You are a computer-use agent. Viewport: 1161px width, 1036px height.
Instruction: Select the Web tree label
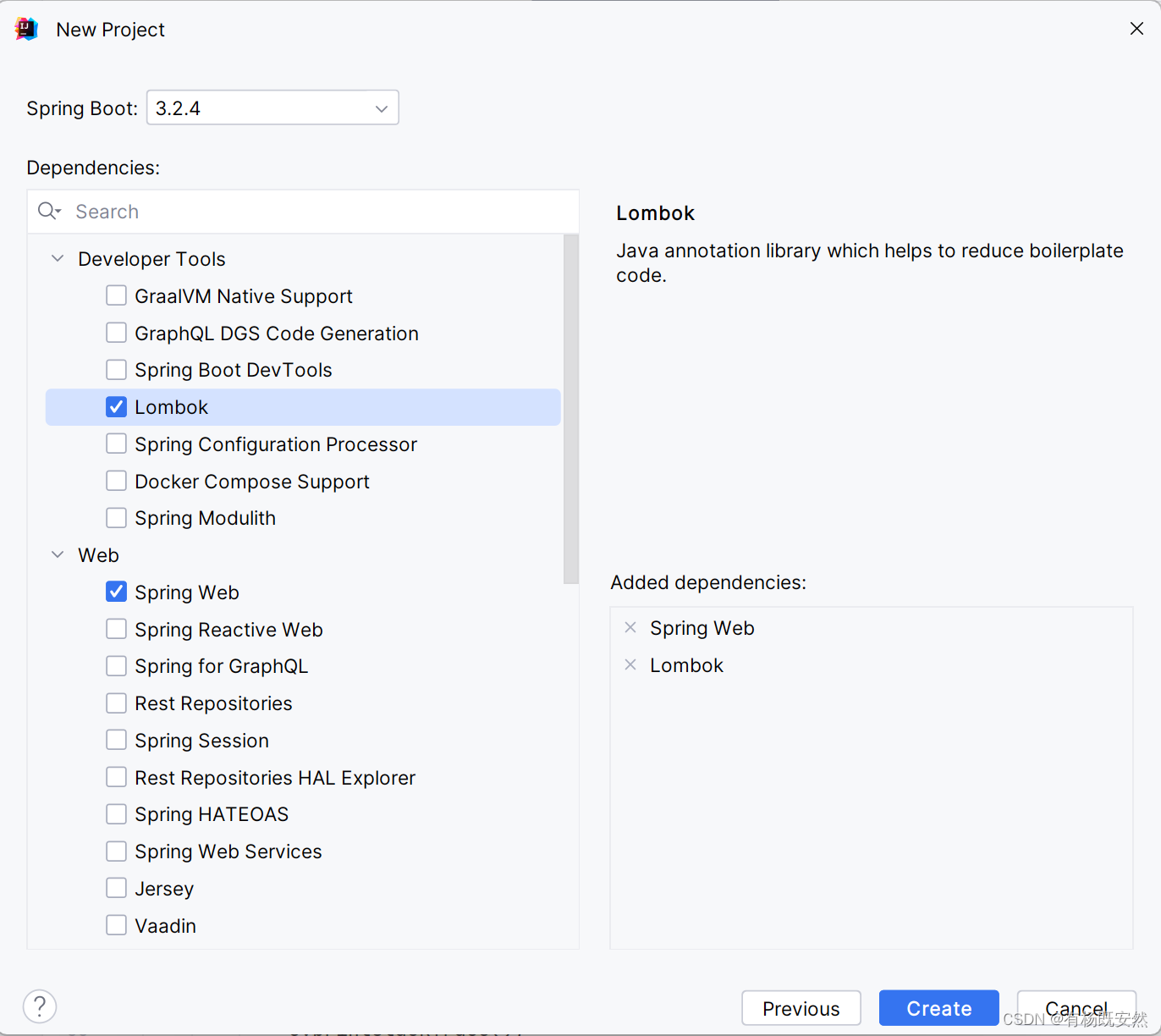(x=98, y=555)
